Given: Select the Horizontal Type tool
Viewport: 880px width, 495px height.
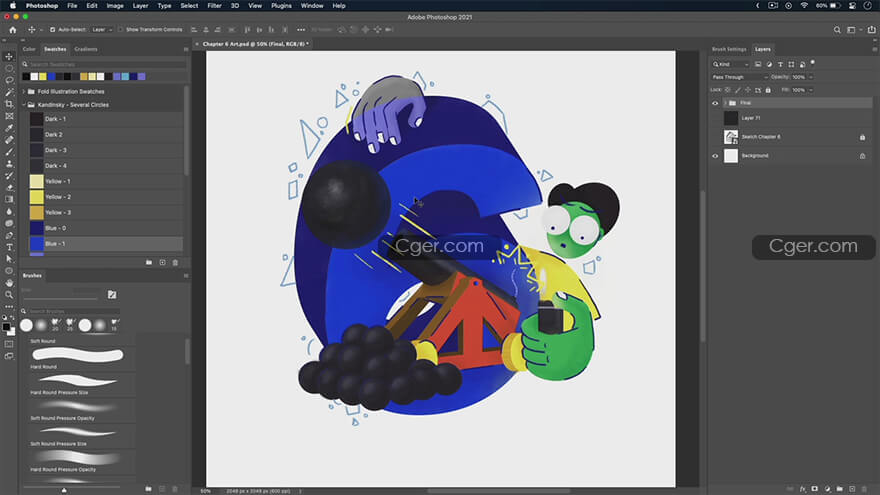Looking at the screenshot, I should (9, 247).
